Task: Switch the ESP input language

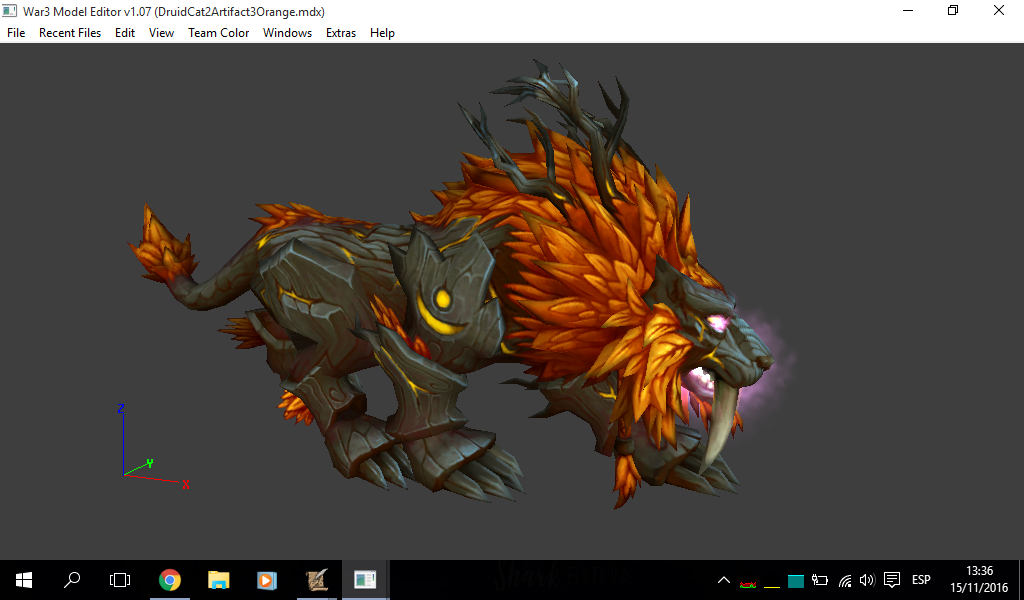Action: click(921, 580)
